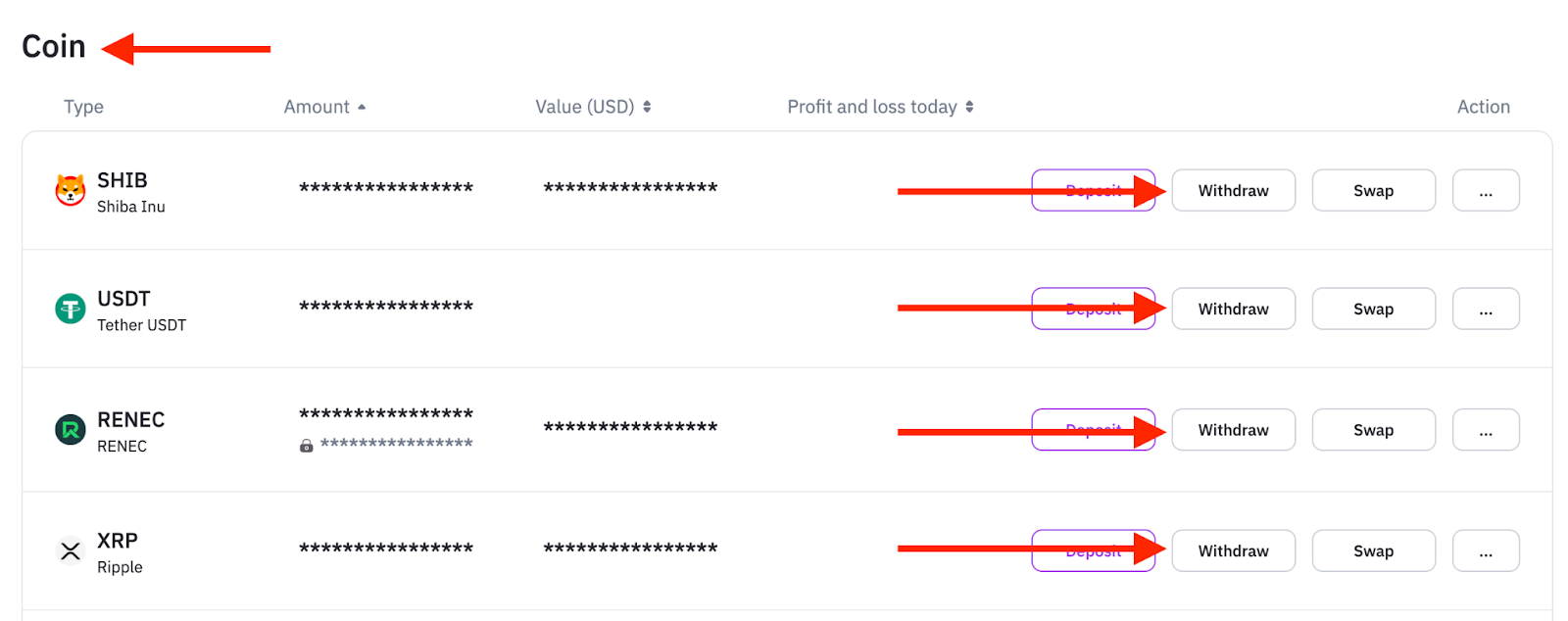Withdraw SHIB coins

[1233, 190]
